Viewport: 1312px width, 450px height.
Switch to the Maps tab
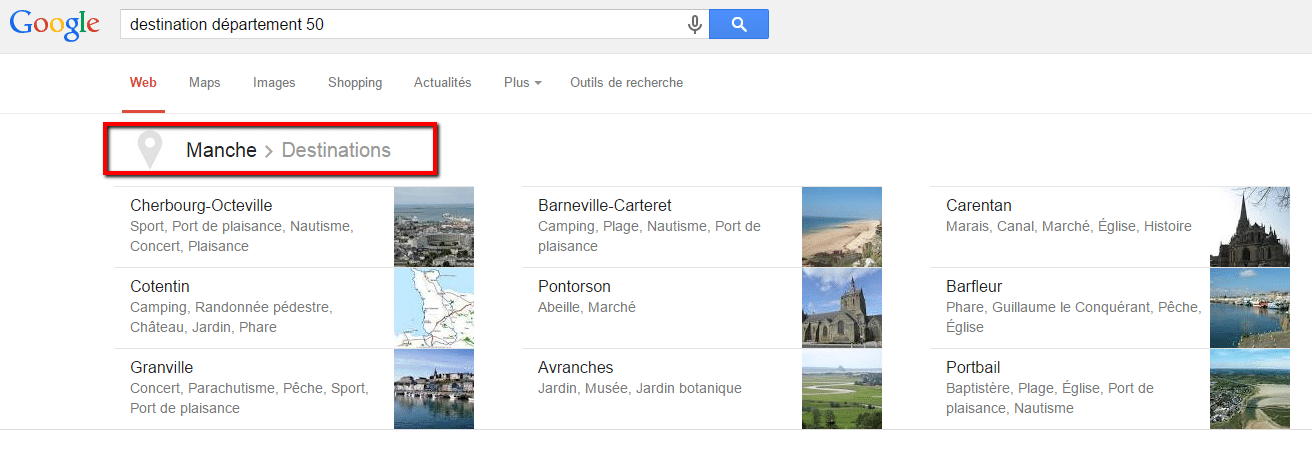click(205, 83)
